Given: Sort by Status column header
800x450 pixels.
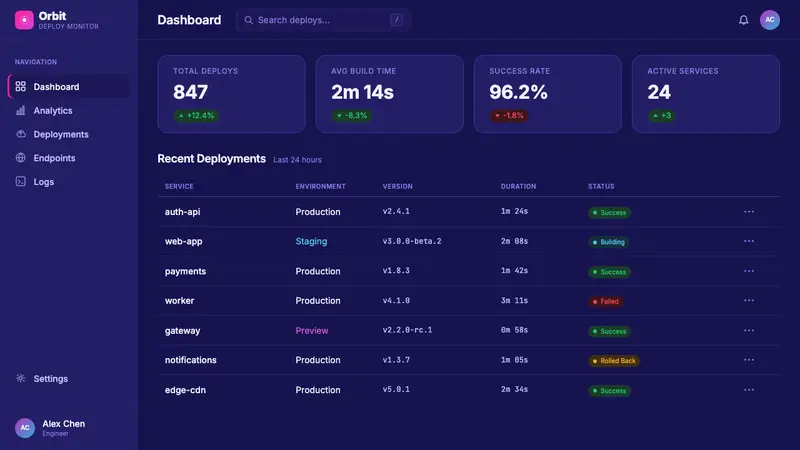Looking at the screenshot, I should (x=601, y=186).
